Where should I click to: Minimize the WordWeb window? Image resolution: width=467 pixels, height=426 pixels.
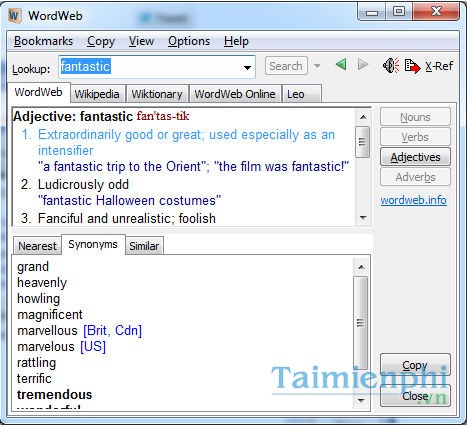click(372, 13)
